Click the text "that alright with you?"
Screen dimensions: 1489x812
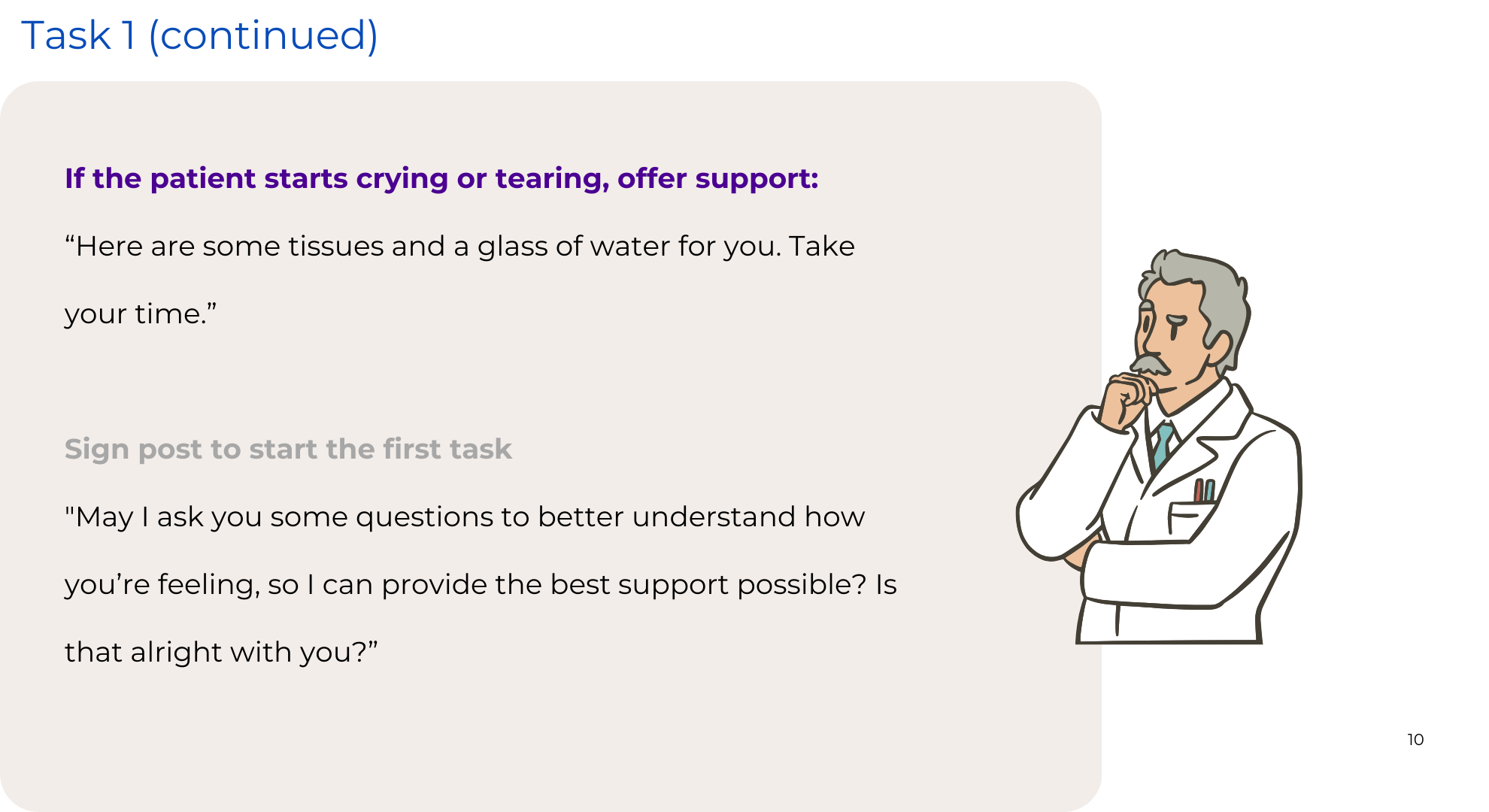[221, 652]
